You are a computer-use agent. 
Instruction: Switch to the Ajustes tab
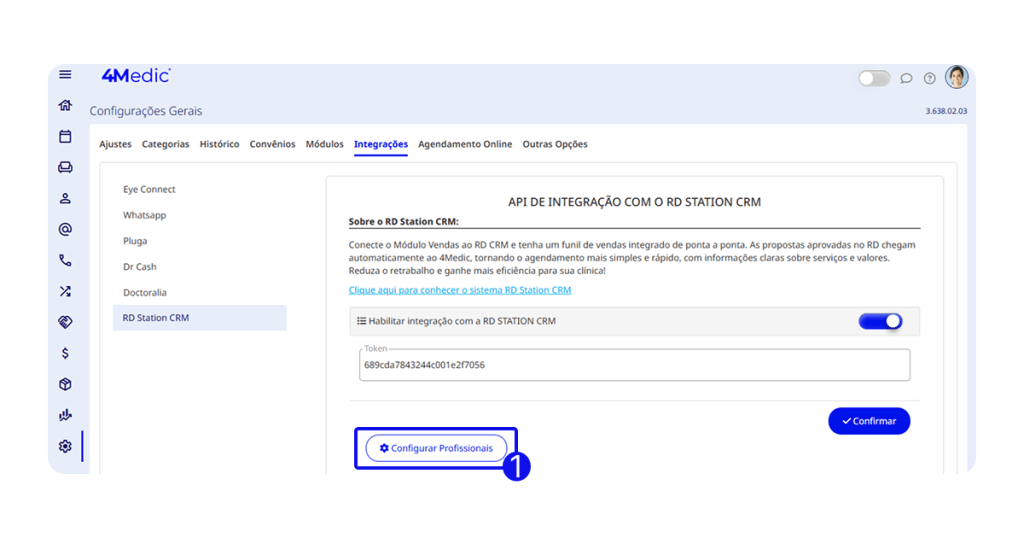[115, 144]
